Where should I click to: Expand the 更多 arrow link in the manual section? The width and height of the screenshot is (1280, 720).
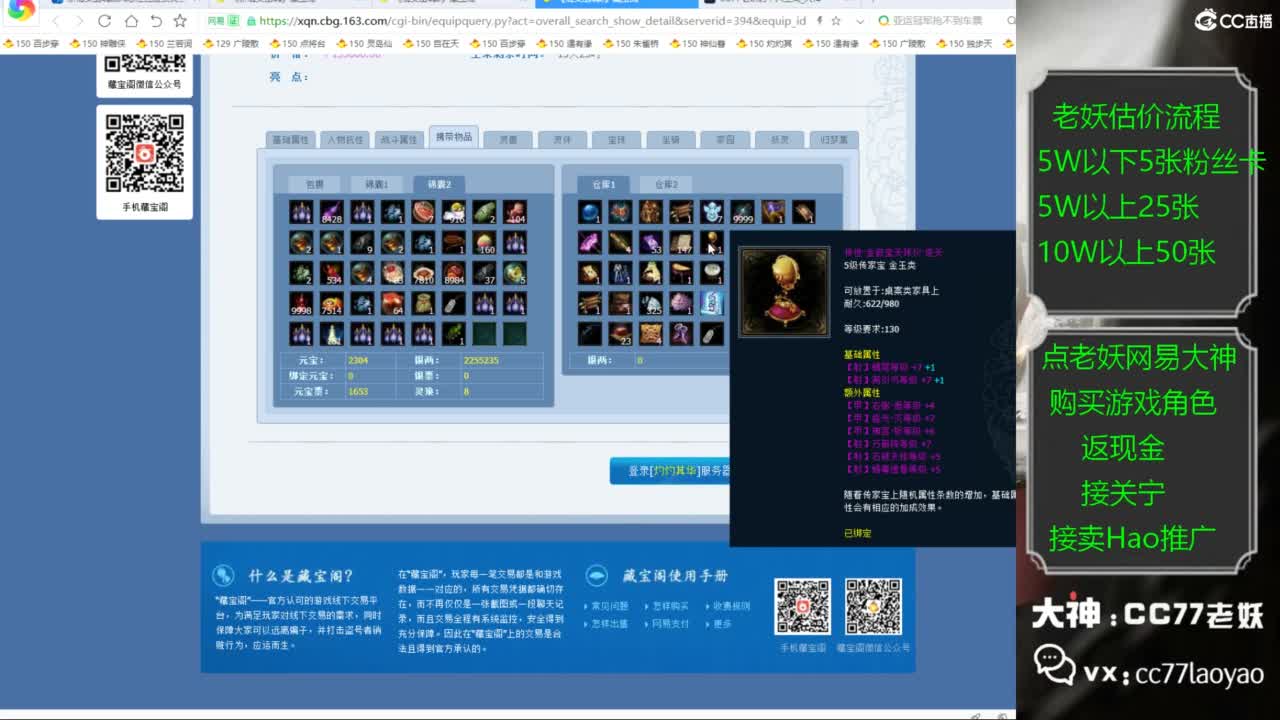722,624
